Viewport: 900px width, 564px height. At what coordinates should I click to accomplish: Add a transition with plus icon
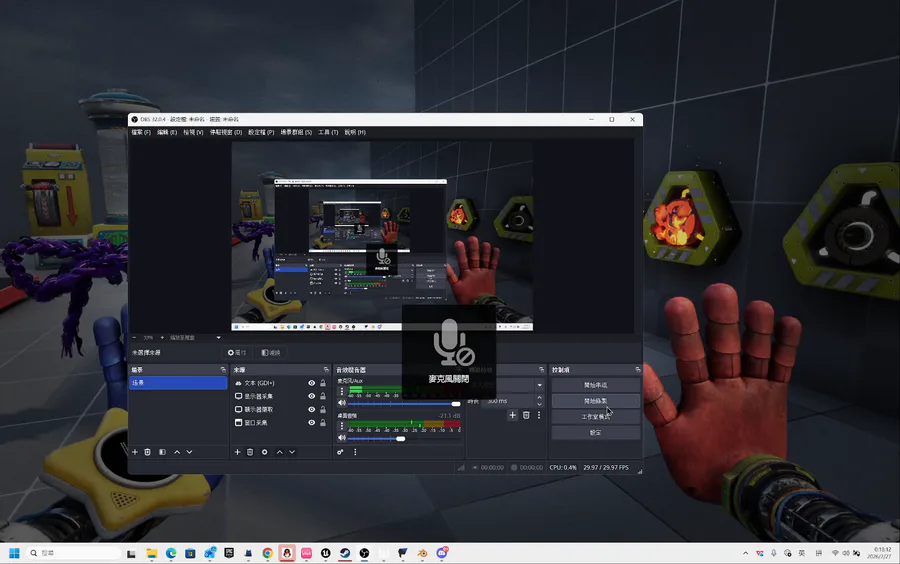[x=513, y=415]
